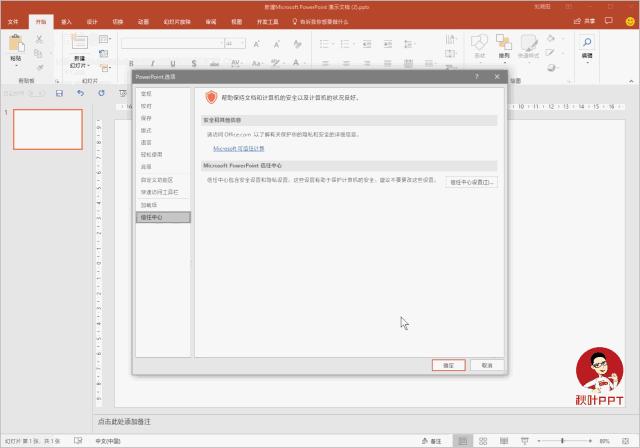Open the Microsoft 可信任计算 link

pyautogui.click(x=238, y=148)
